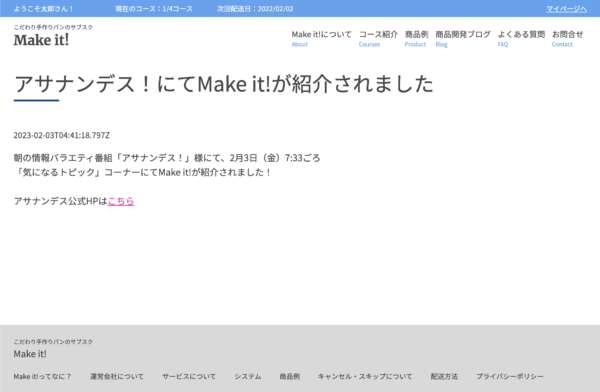Open footer キャンセル・スキップについて link

point(365,376)
